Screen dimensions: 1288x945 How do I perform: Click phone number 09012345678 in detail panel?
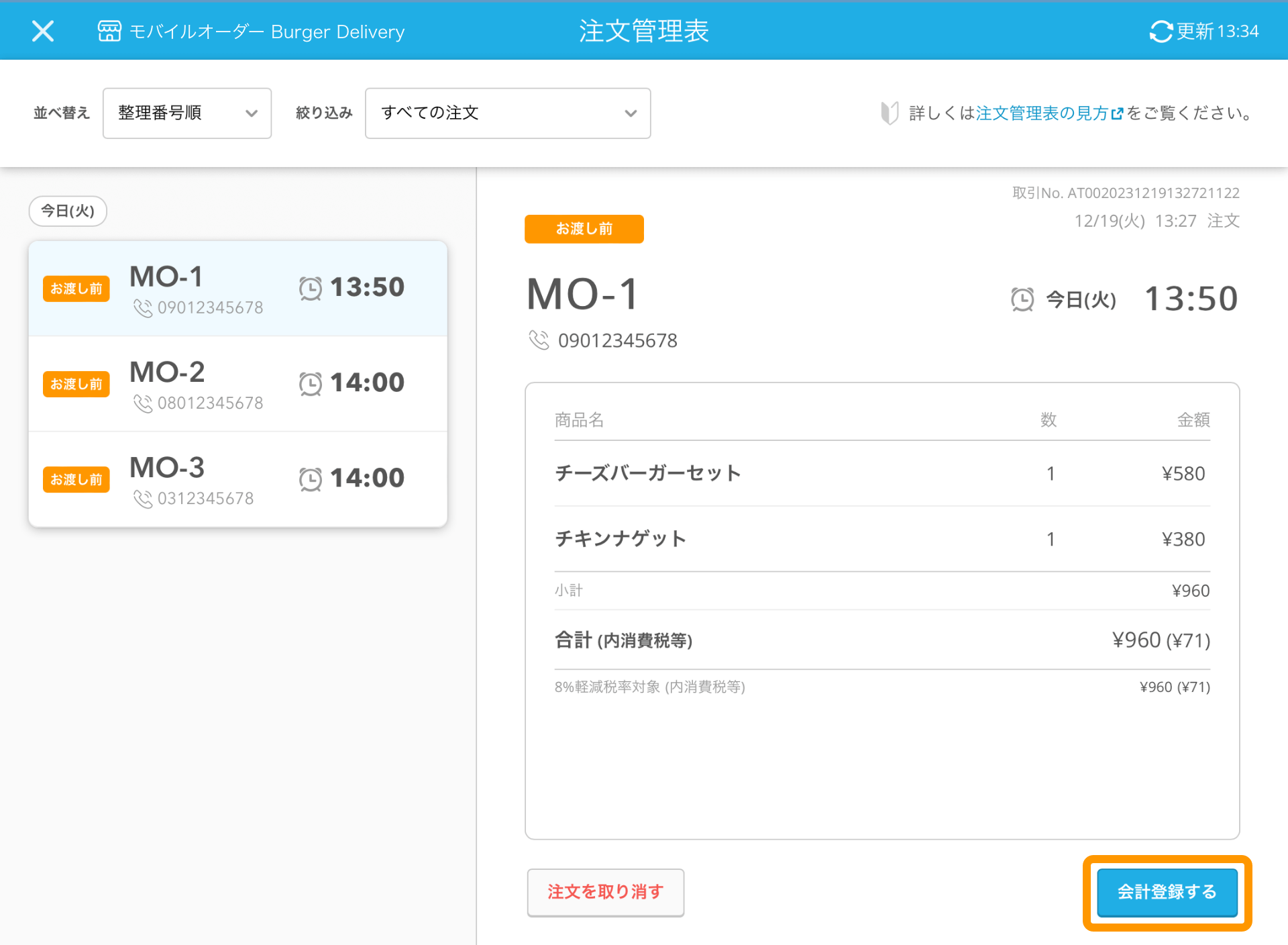tap(618, 341)
